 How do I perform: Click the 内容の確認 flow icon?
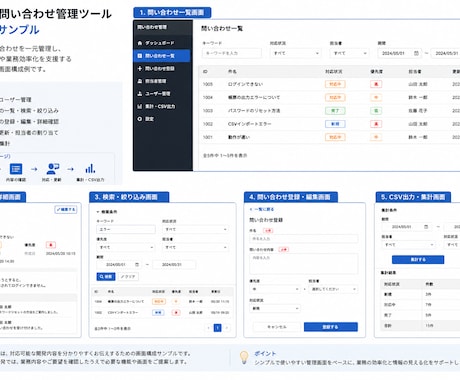pos(16,169)
